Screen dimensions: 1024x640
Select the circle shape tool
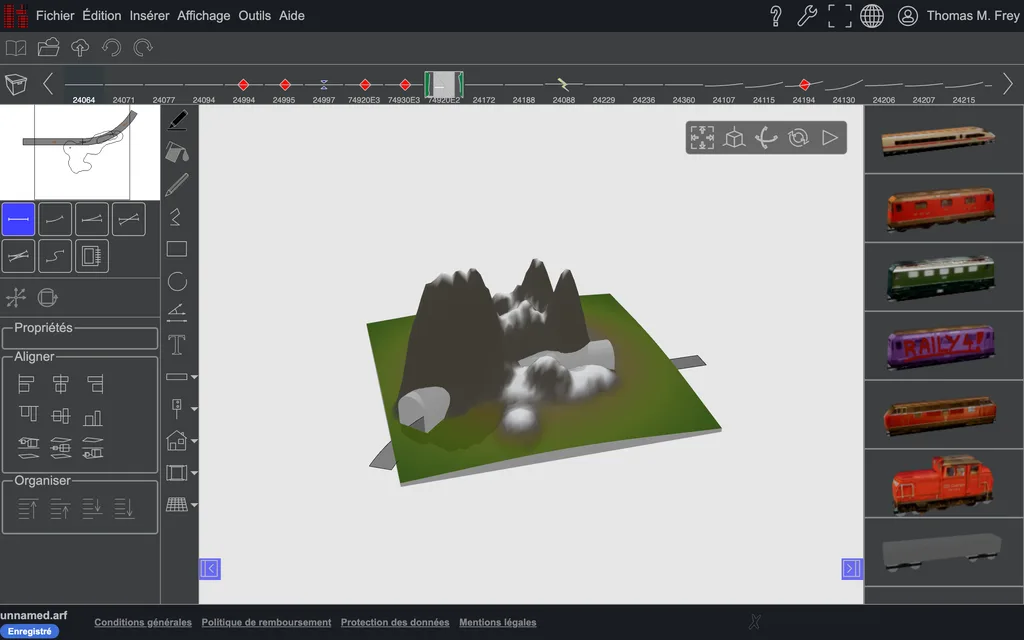177,281
